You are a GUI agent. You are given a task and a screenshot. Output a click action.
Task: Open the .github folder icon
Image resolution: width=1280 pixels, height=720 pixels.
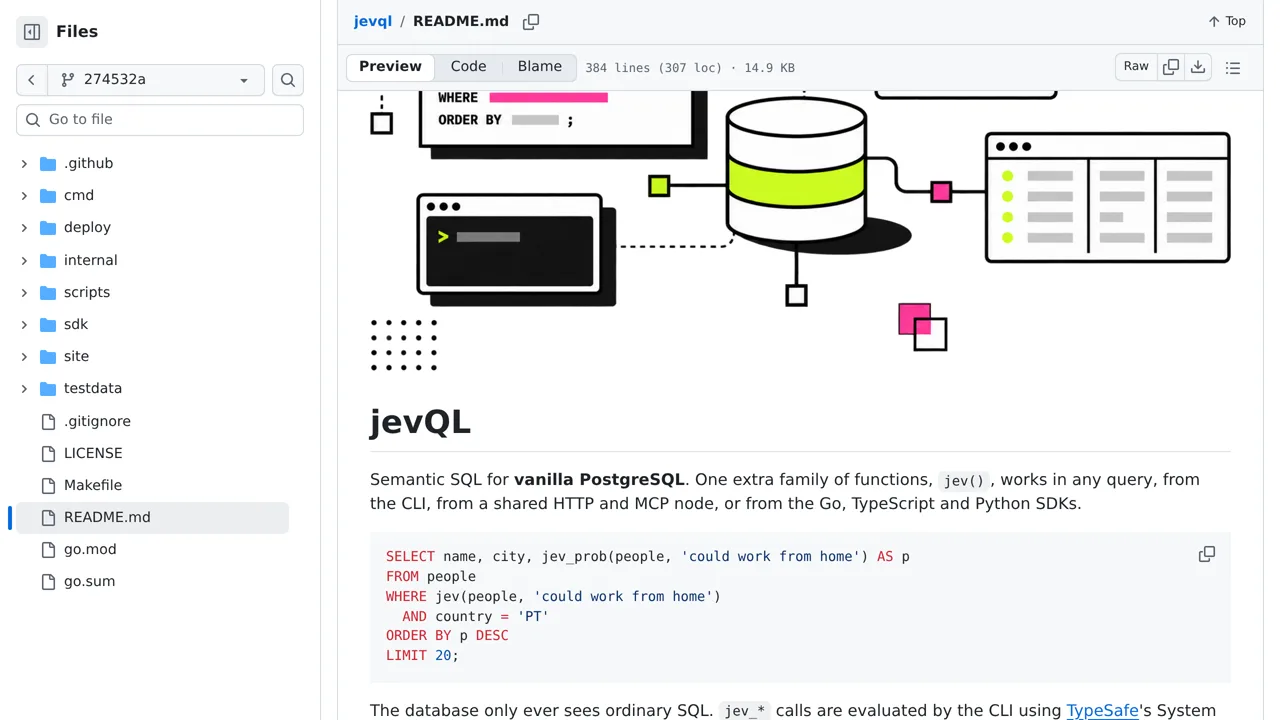48,164
